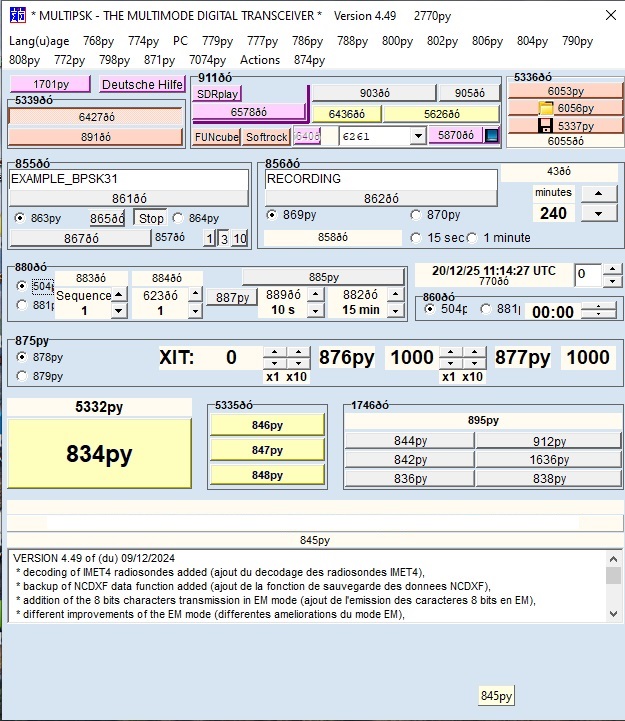The width and height of the screenshot is (625, 721).
Task: Increase the minutes value with up arrow
Action: [x=598, y=194]
